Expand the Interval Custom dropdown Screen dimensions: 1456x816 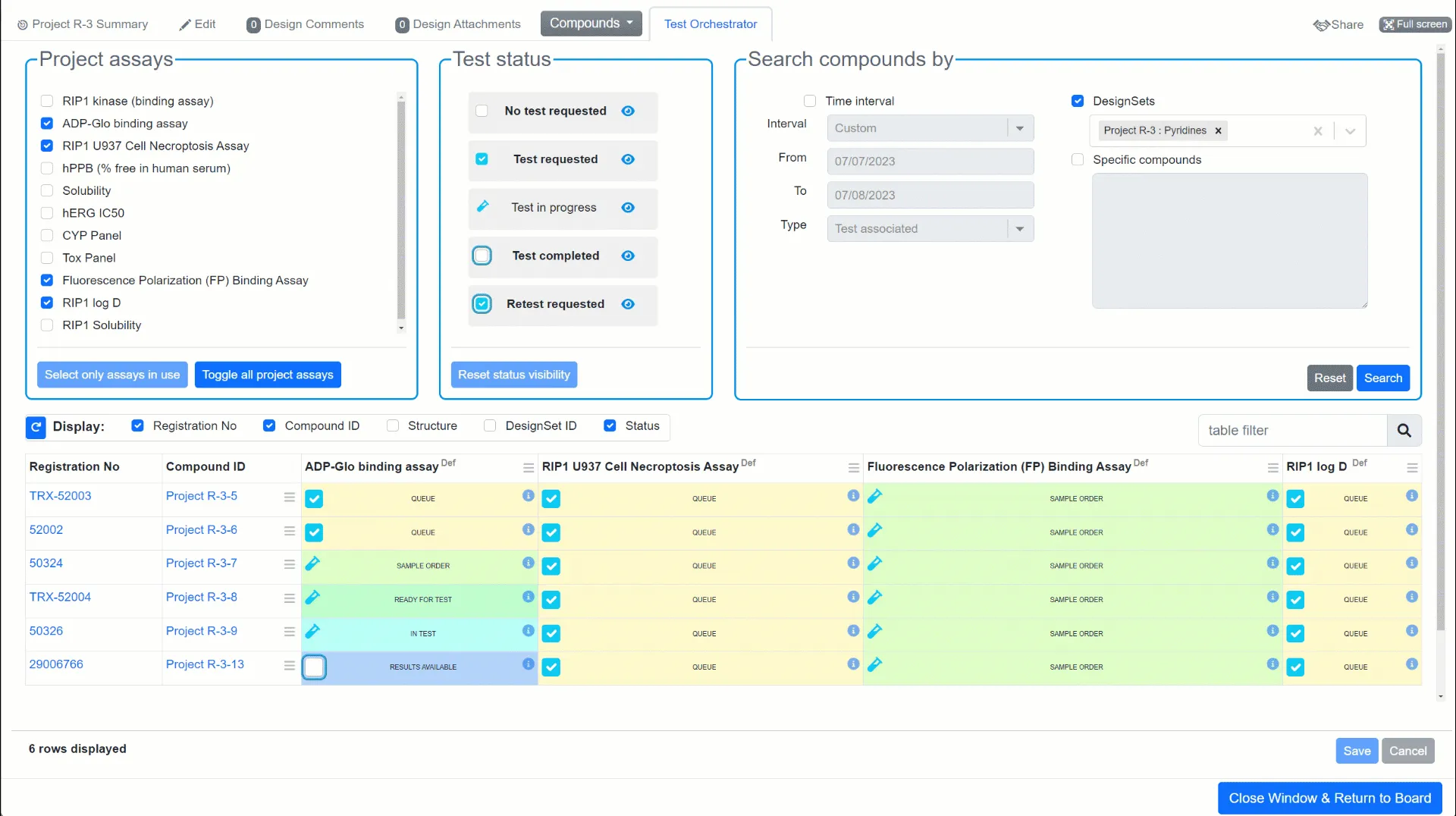click(x=1020, y=128)
